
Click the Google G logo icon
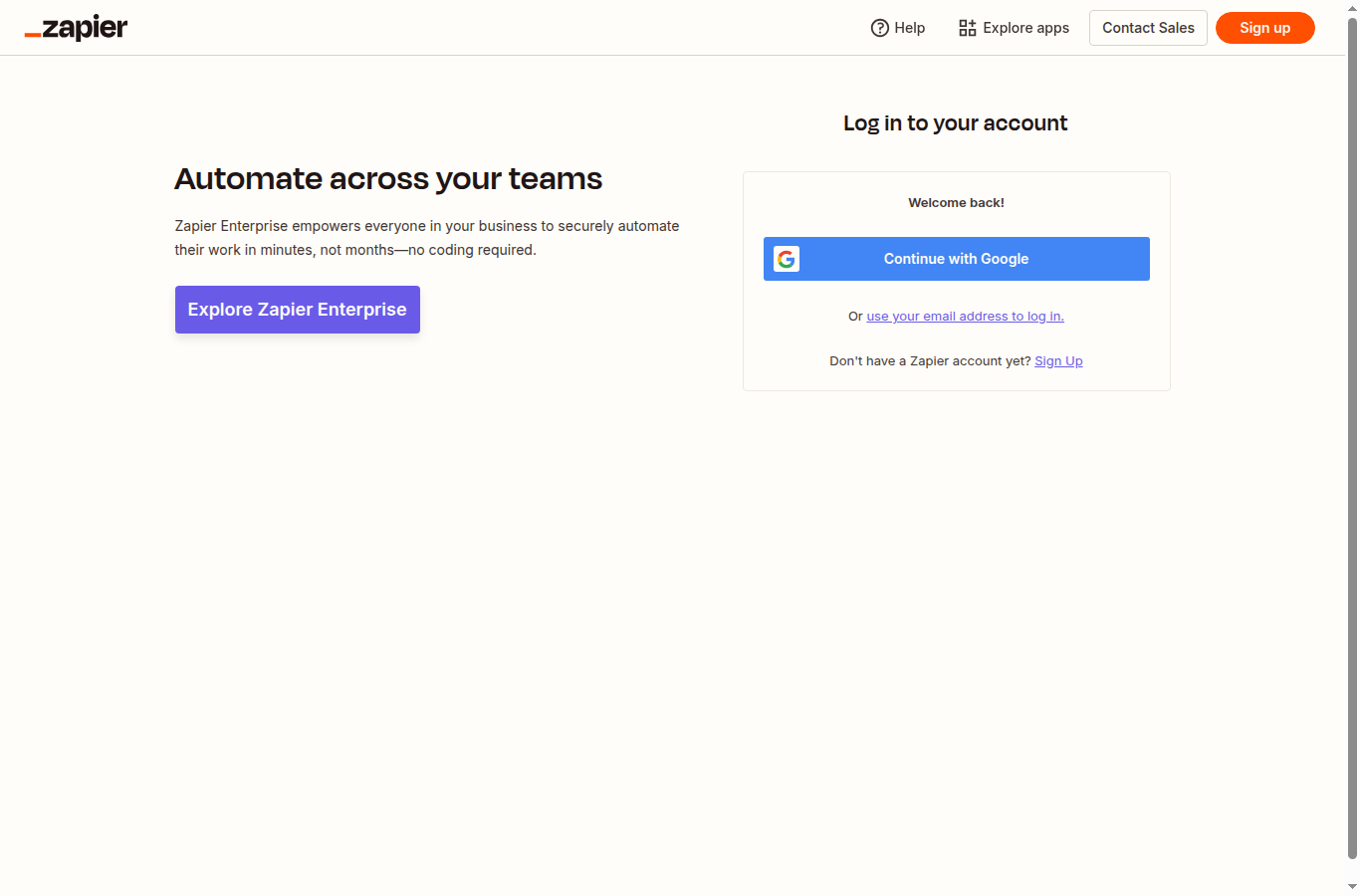(x=787, y=259)
